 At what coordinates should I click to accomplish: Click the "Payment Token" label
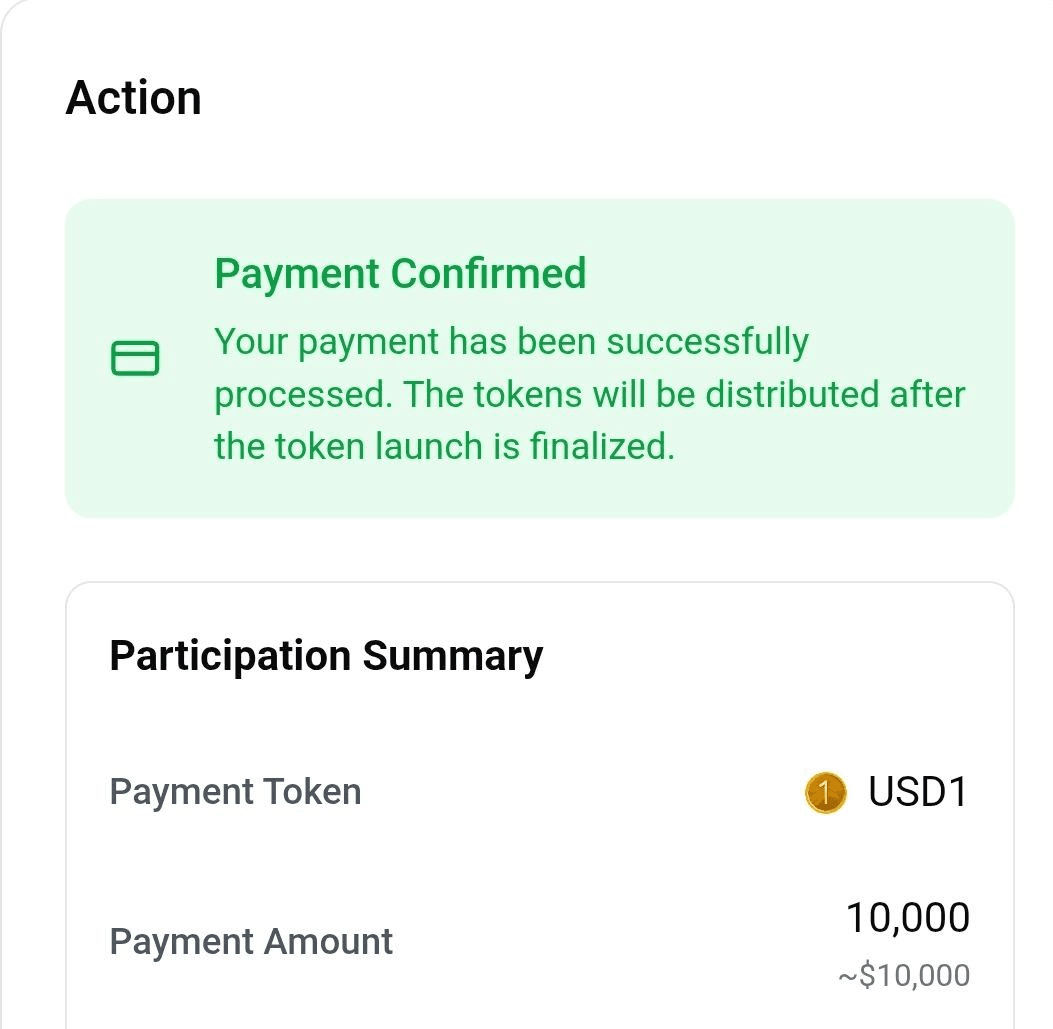[235, 792]
